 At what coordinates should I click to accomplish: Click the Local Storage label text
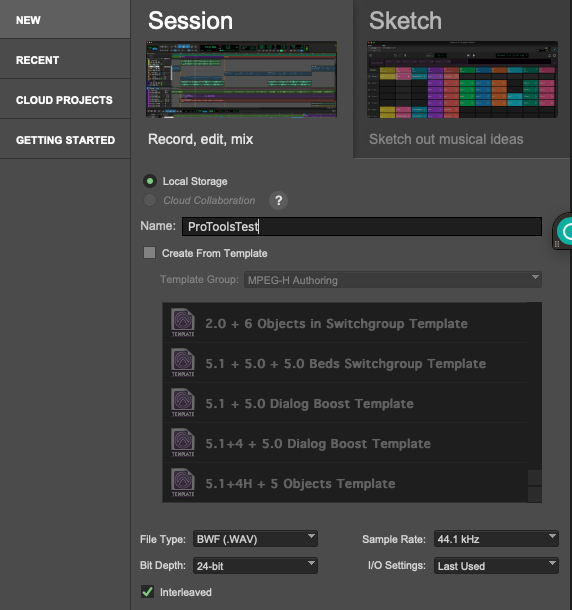pos(195,181)
